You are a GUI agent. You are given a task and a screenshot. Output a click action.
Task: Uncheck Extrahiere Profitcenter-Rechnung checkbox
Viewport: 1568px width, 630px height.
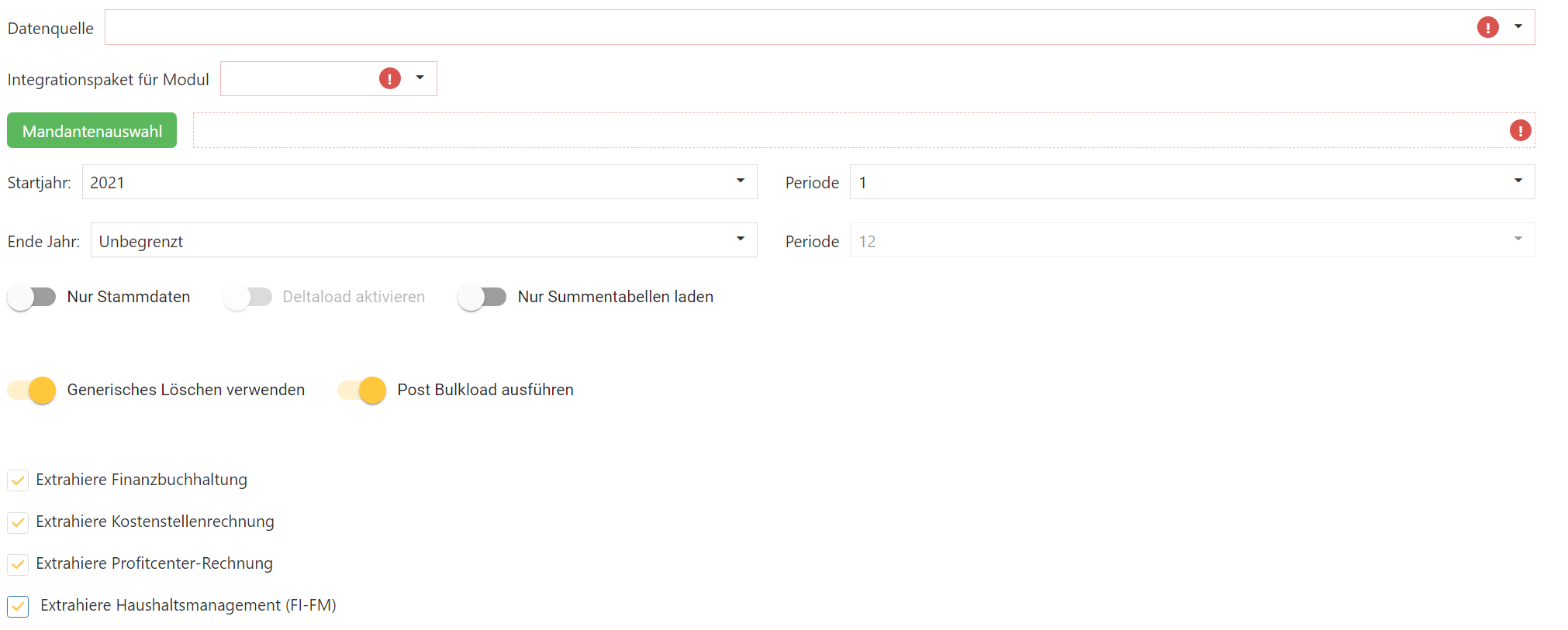(18, 564)
